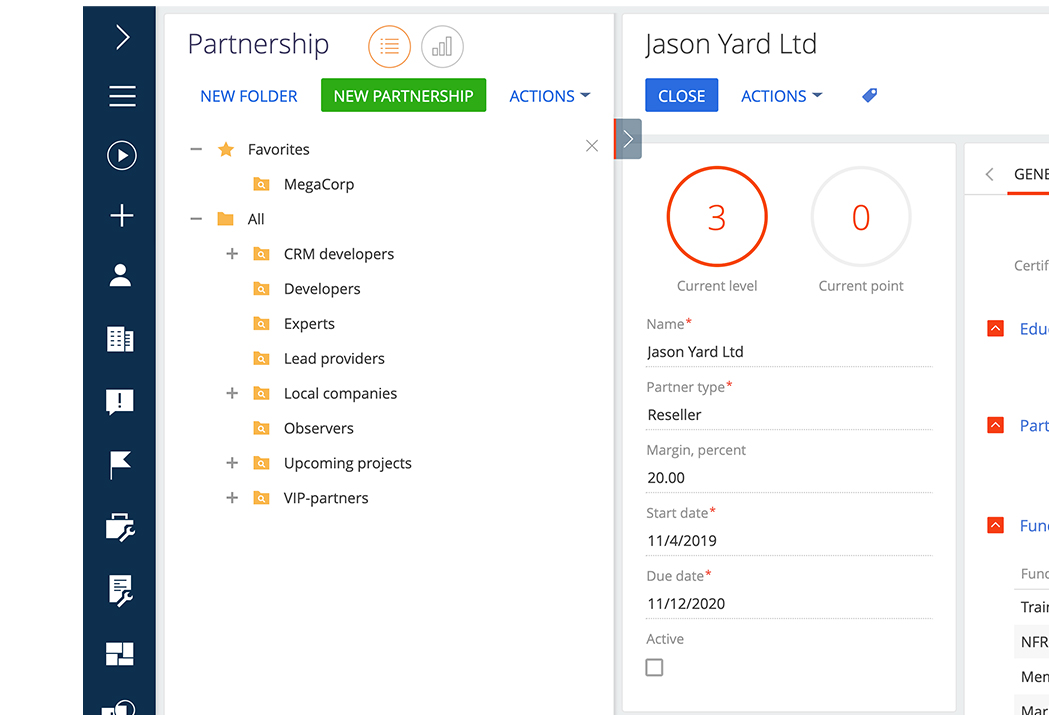The height and width of the screenshot is (715, 1049).
Task: Click the plus quick-add icon in the sidebar
Action: pos(122,216)
